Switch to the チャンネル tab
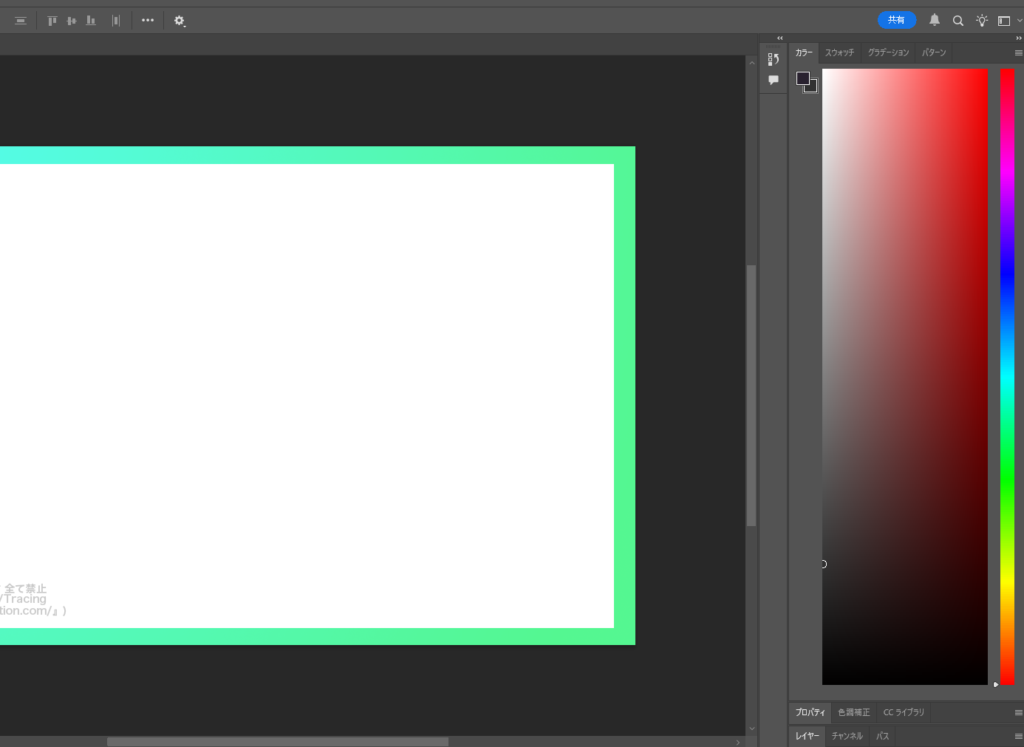This screenshot has height=747, width=1024. (x=847, y=736)
